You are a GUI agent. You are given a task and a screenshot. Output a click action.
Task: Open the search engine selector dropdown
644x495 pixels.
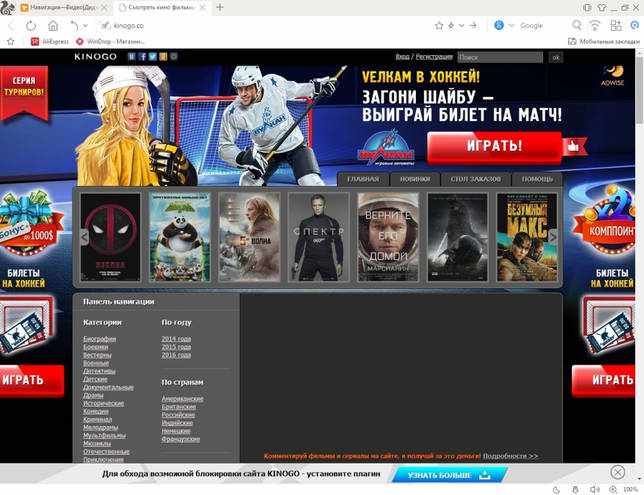point(511,25)
